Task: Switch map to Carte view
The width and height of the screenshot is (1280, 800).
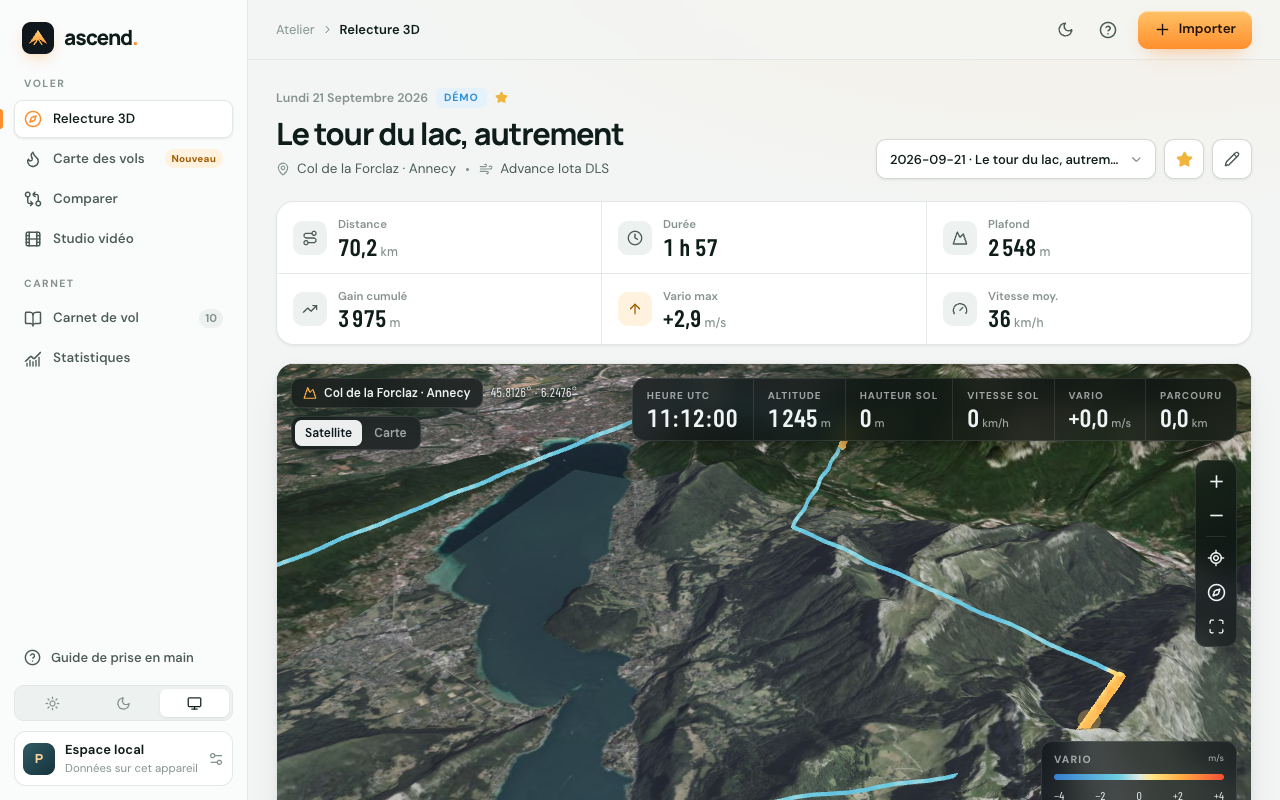Action: click(390, 433)
